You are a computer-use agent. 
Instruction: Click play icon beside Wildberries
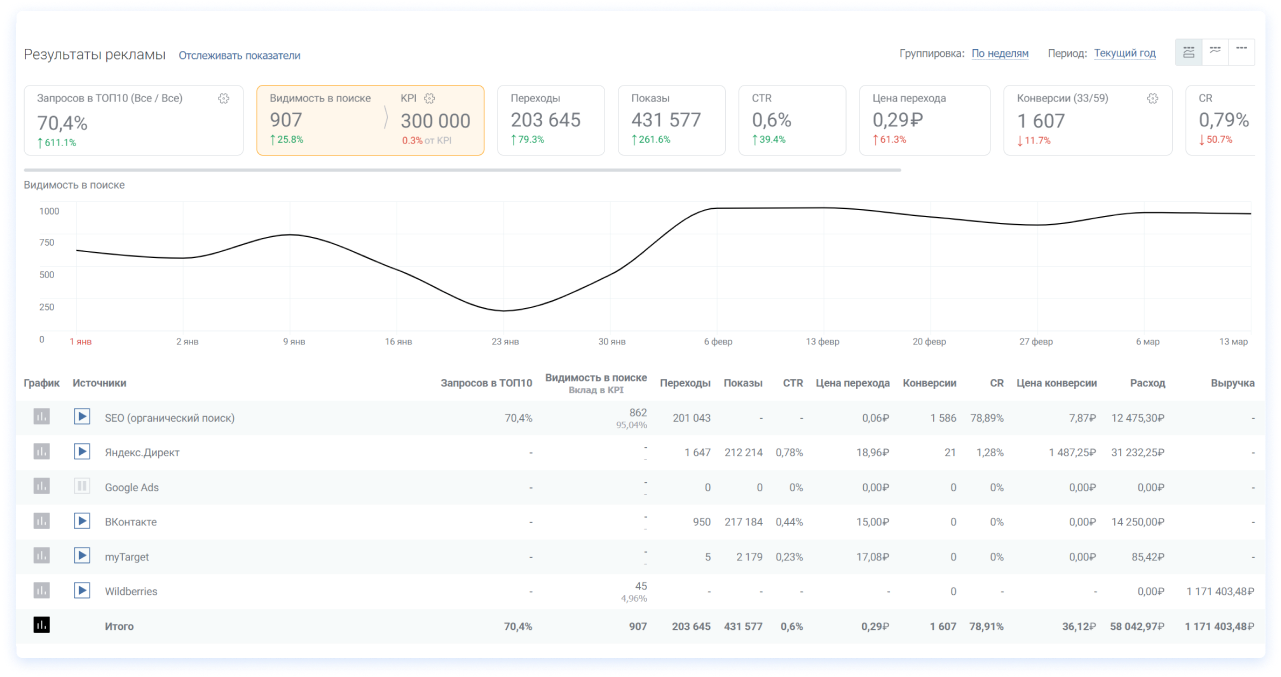coord(82,590)
